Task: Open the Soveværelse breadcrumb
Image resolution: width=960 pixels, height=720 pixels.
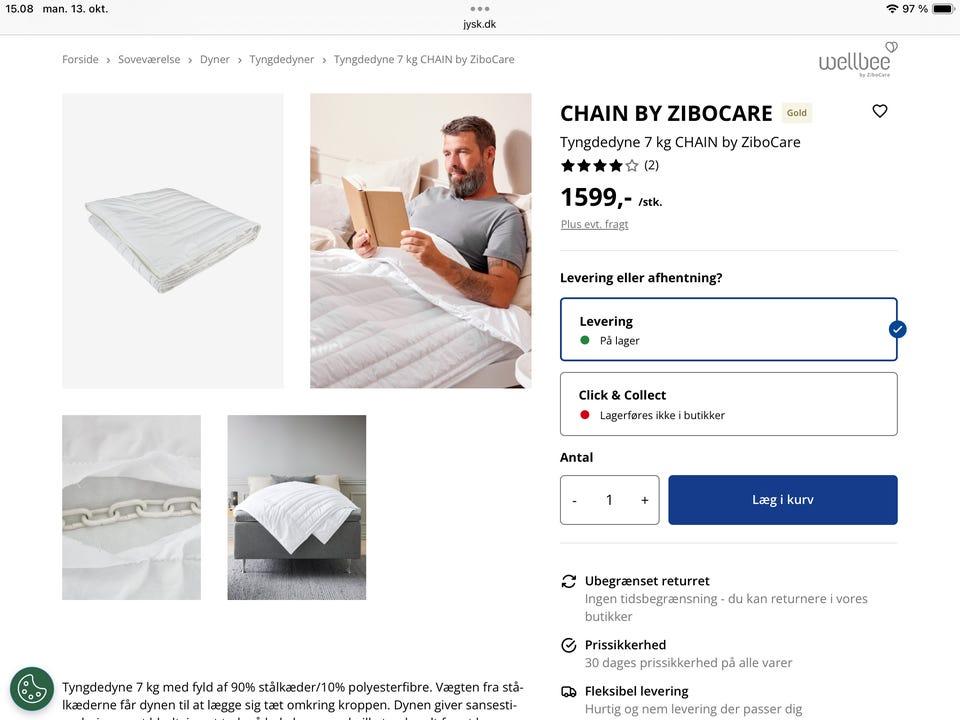Action: point(149,59)
